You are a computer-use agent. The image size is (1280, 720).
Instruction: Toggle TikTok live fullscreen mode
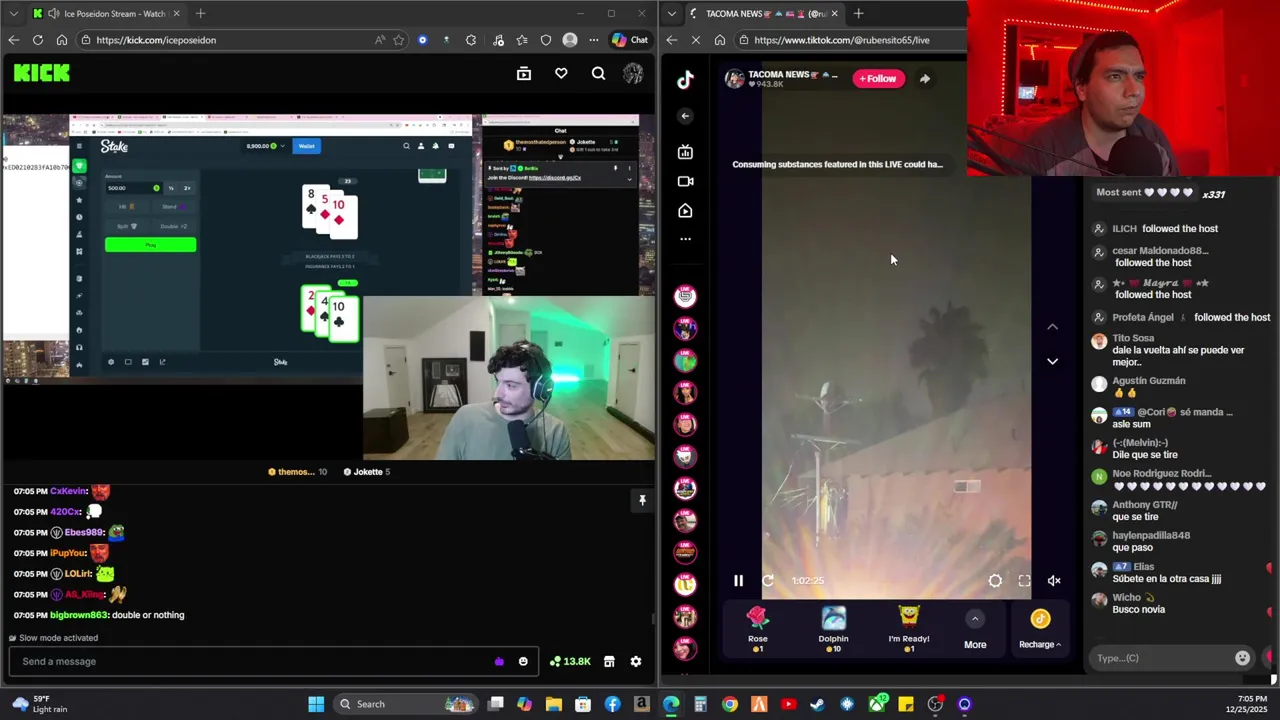point(1024,581)
